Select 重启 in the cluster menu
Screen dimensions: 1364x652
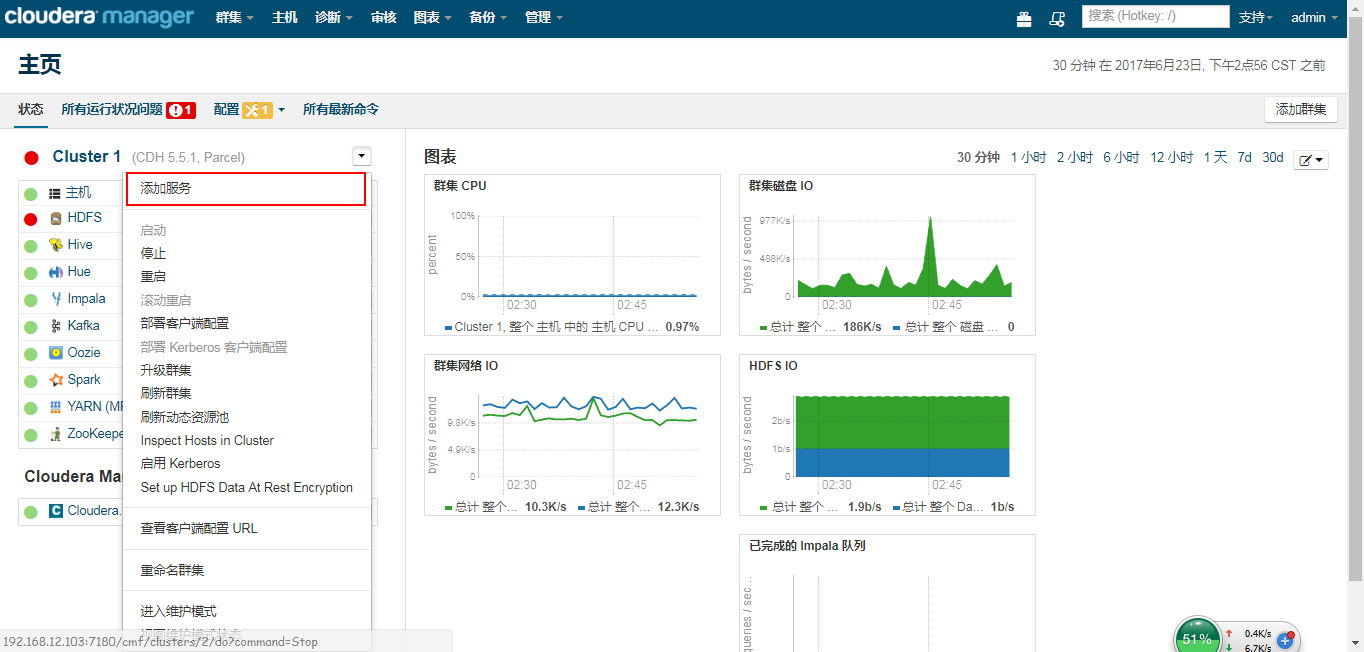pos(153,277)
